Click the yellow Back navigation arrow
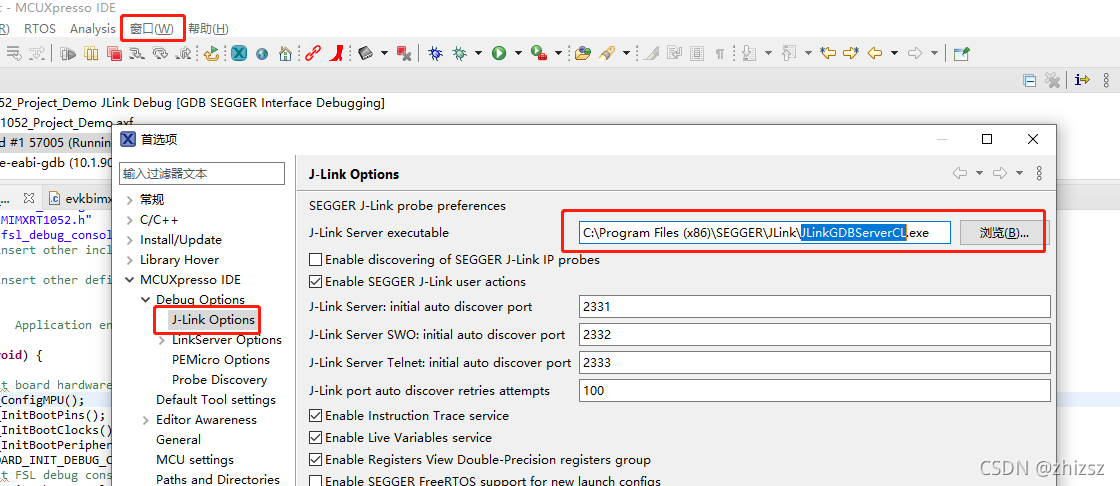Screen dimensions: 1120x486 coord(874,53)
